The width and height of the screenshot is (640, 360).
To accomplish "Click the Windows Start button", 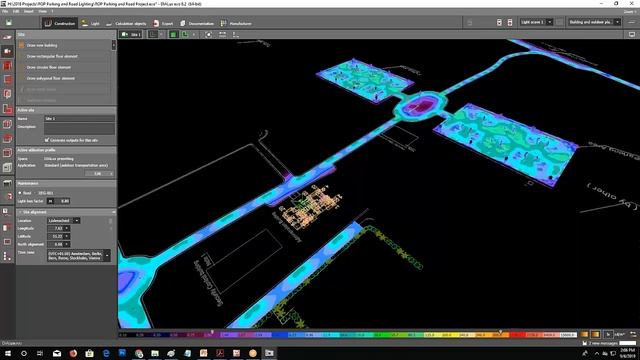I will (x=8, y=353).
